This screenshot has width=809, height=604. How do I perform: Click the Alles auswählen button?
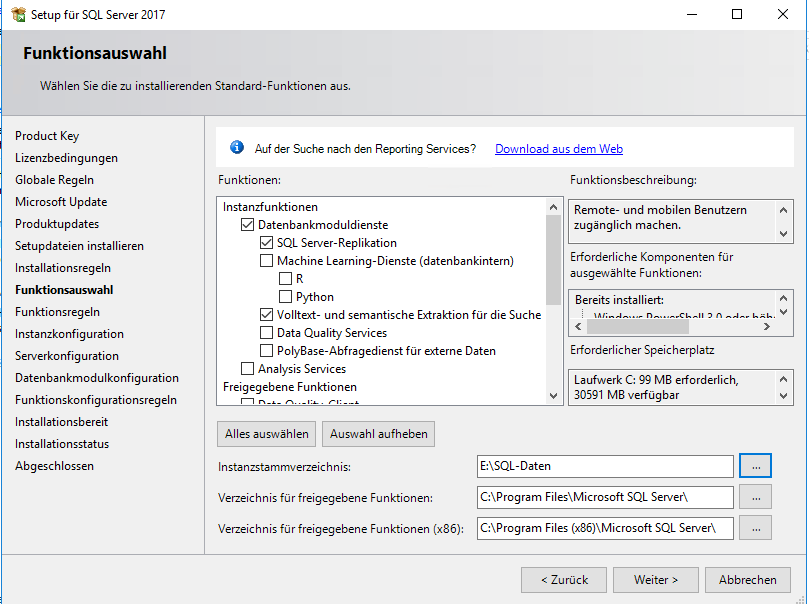pos(267,434)
